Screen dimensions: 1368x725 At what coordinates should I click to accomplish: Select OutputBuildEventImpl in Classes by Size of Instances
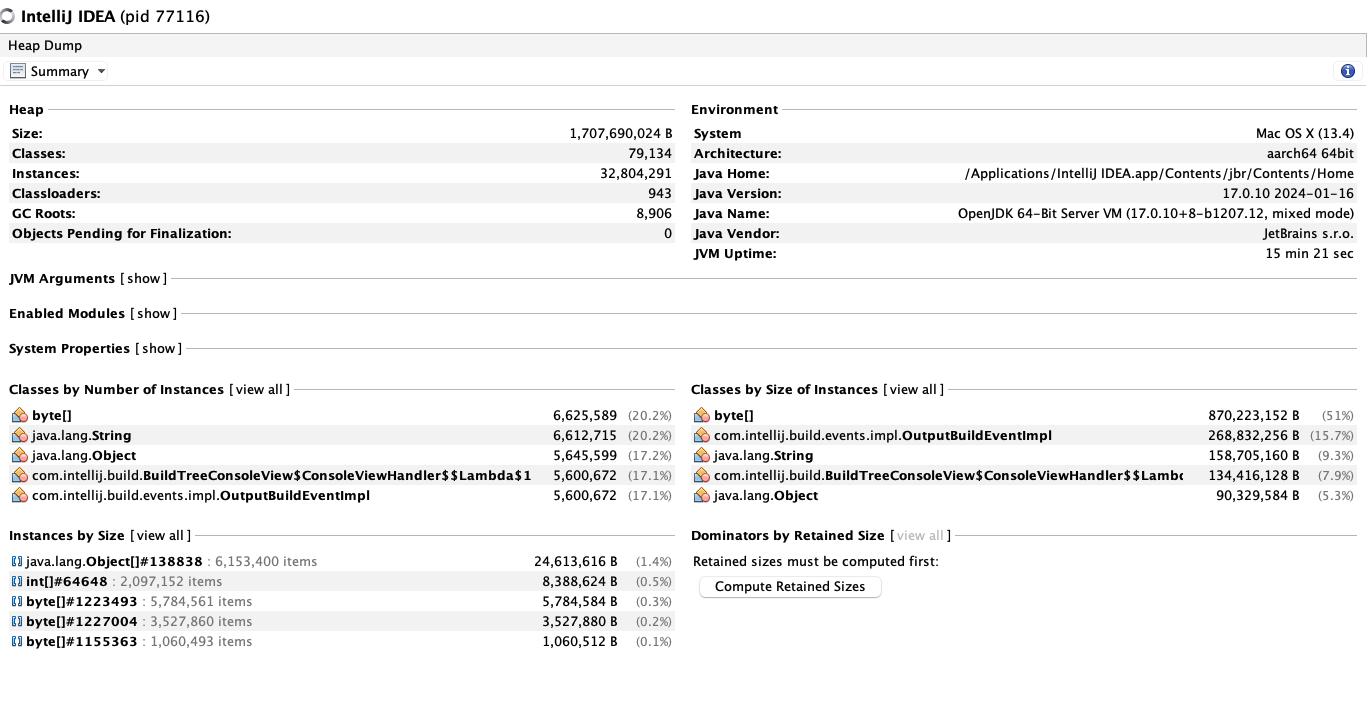pyautogui.click(x=883, y=436)
